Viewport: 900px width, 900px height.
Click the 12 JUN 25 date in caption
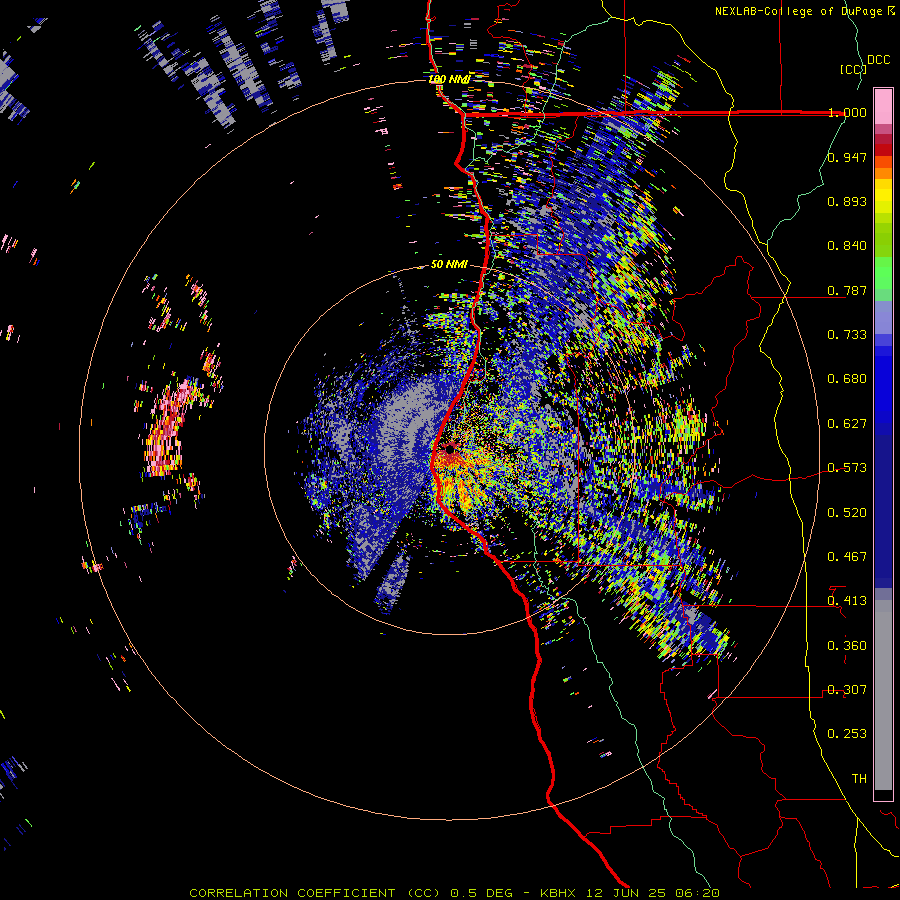point(624,893)
